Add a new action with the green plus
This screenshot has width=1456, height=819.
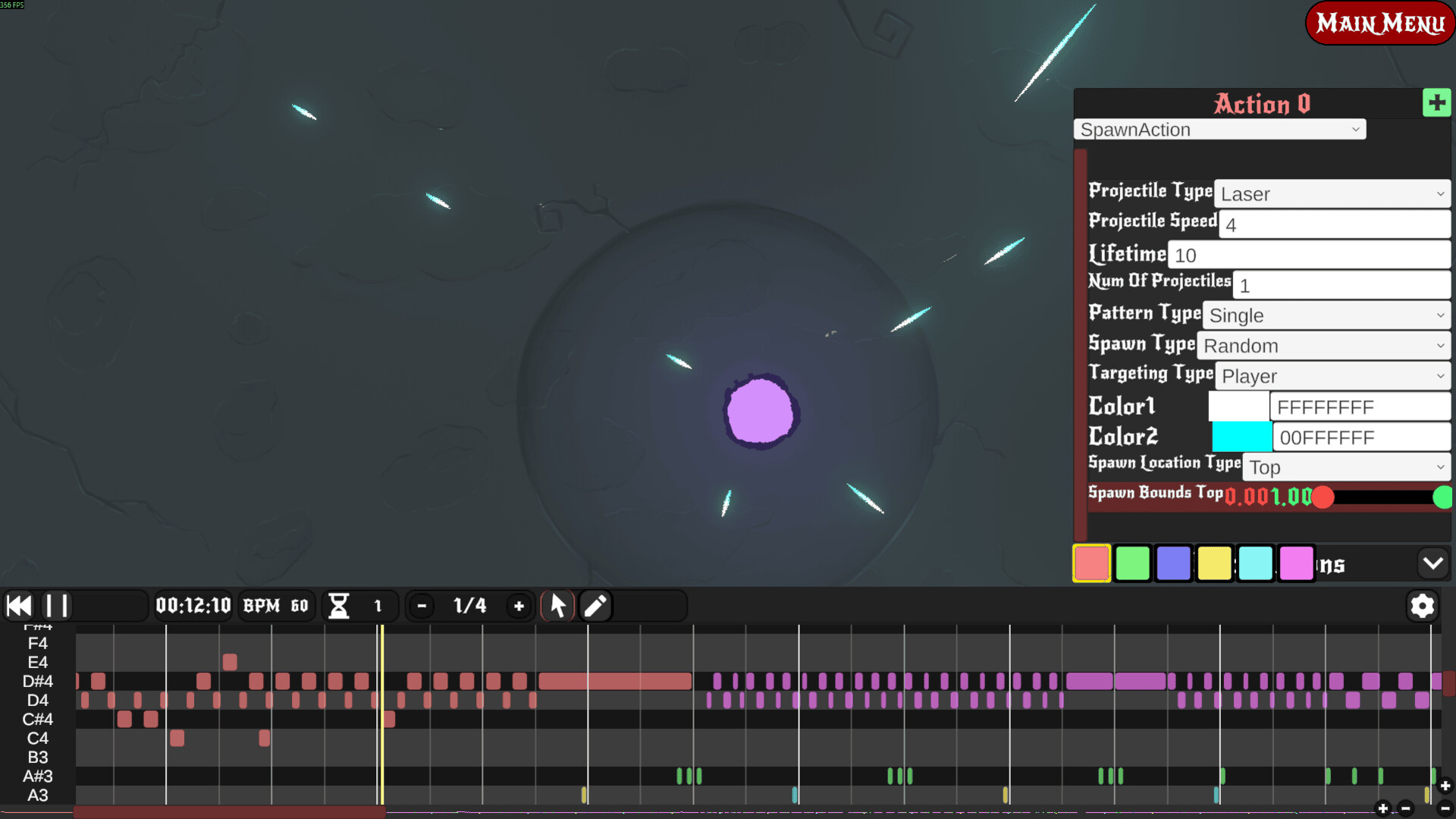point(1436,102)
